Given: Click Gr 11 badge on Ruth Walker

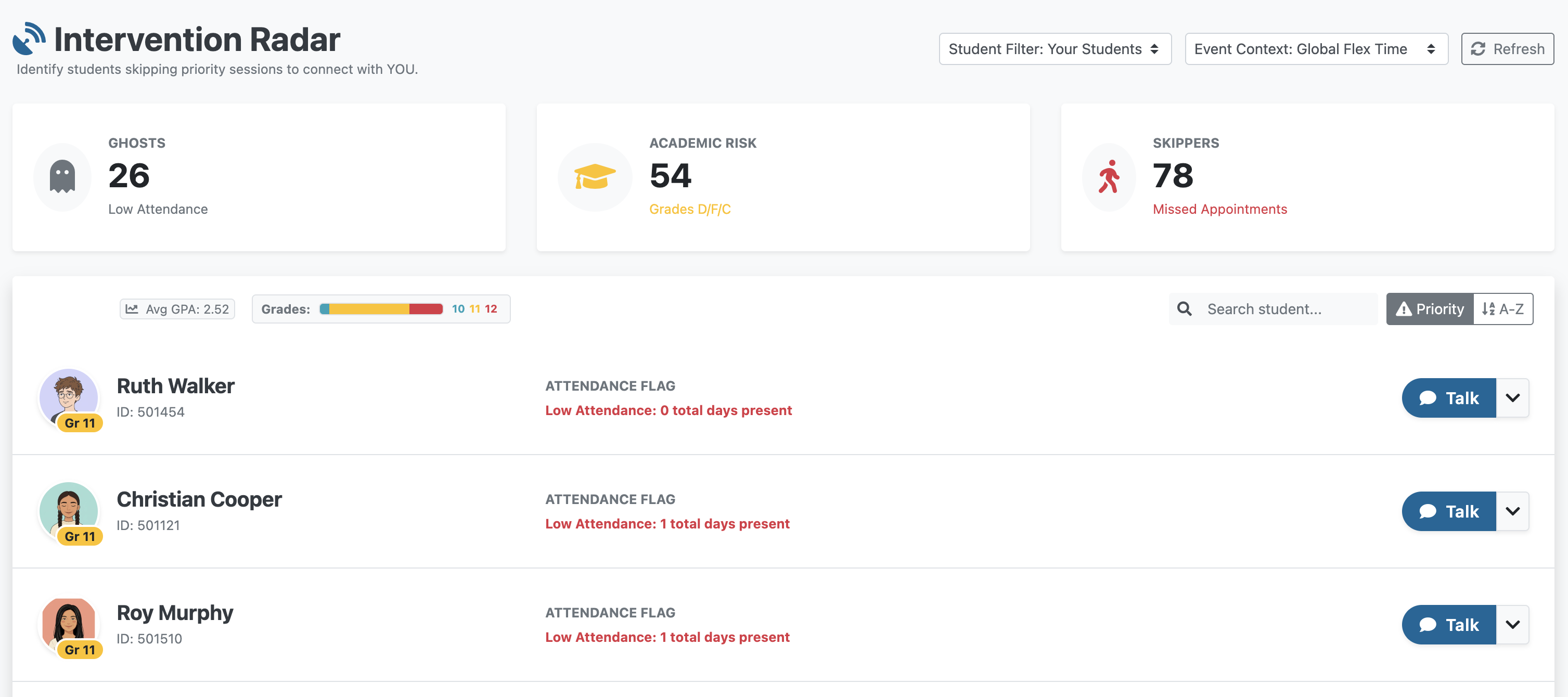Looking at the screenshot, I should coord(80,423).
